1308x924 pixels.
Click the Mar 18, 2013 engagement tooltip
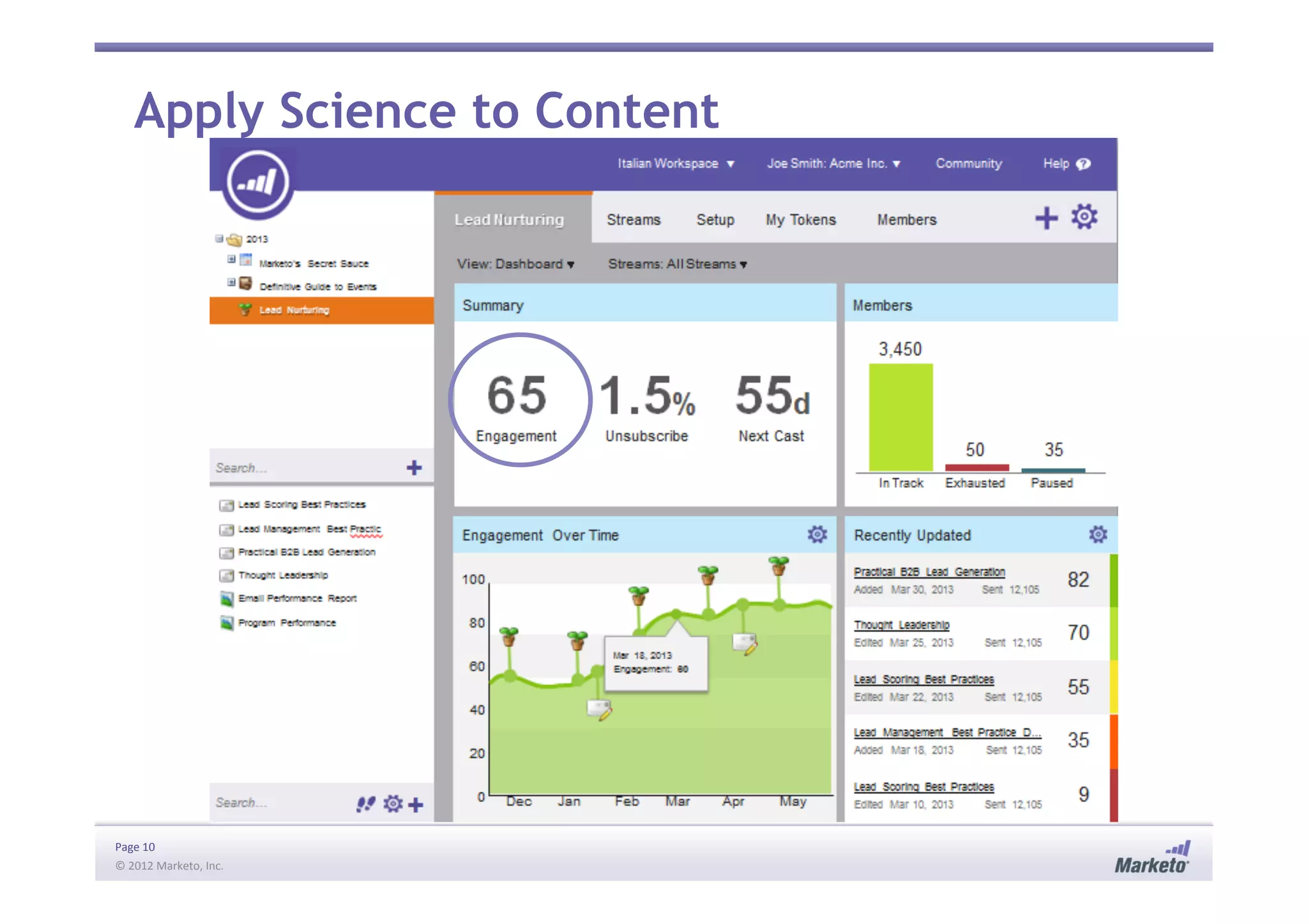(656, 662)
